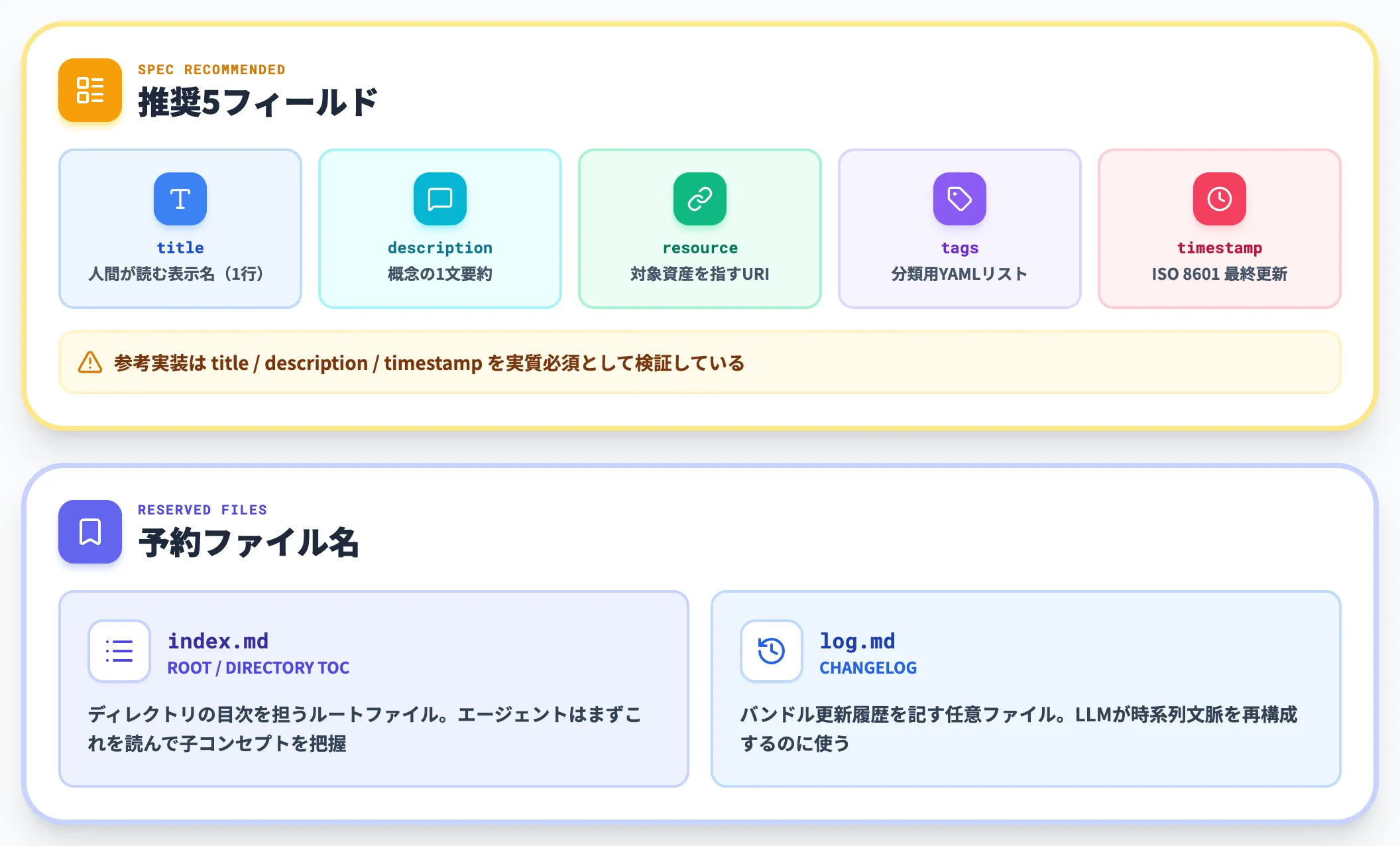The image size is (1400, 846).
Task: Click the history clock icon next to log.md
Action: 772,651
